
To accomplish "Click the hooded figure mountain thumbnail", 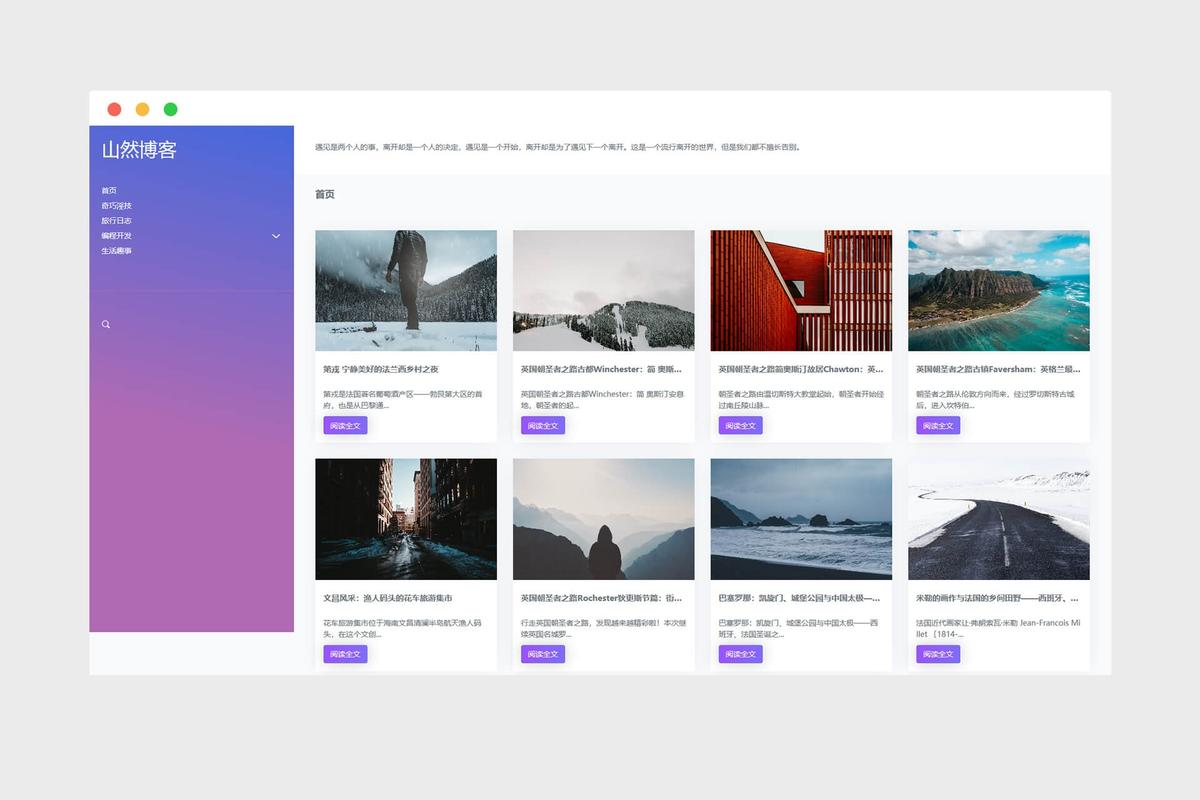I will pyautogui.click(x=603, y=519).
